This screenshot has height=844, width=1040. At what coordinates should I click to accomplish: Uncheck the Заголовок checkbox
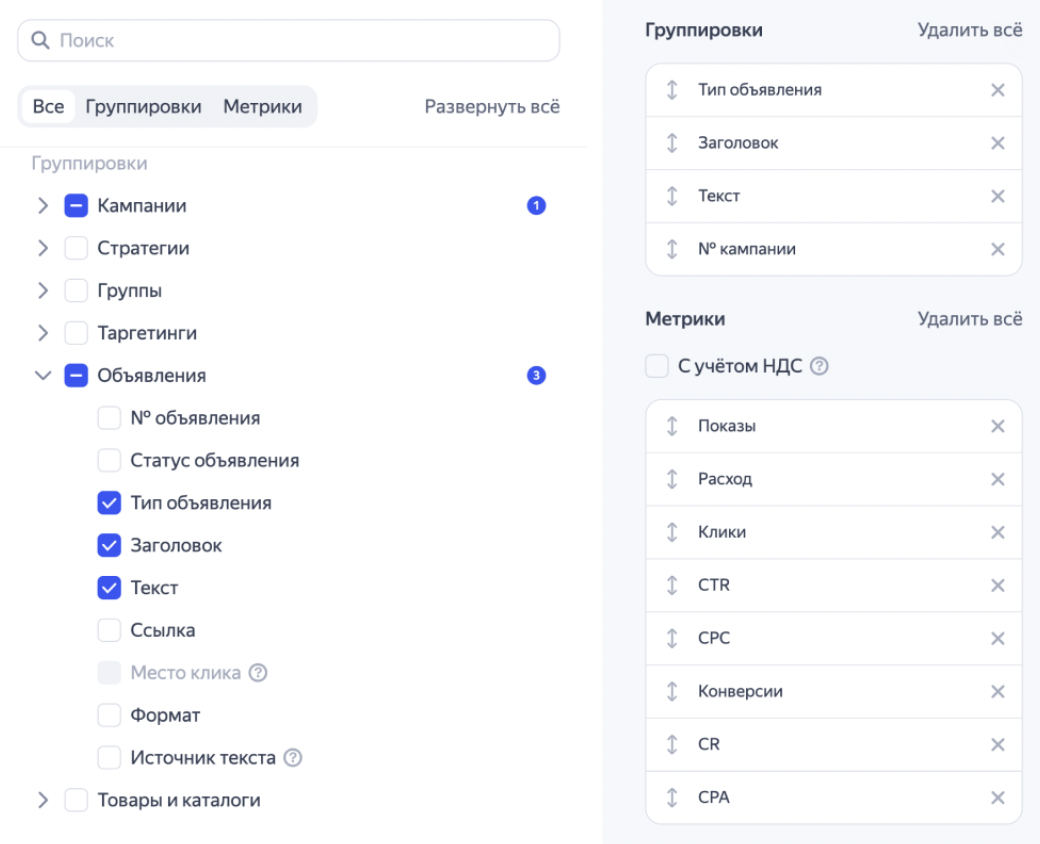[x=109, y=545]
